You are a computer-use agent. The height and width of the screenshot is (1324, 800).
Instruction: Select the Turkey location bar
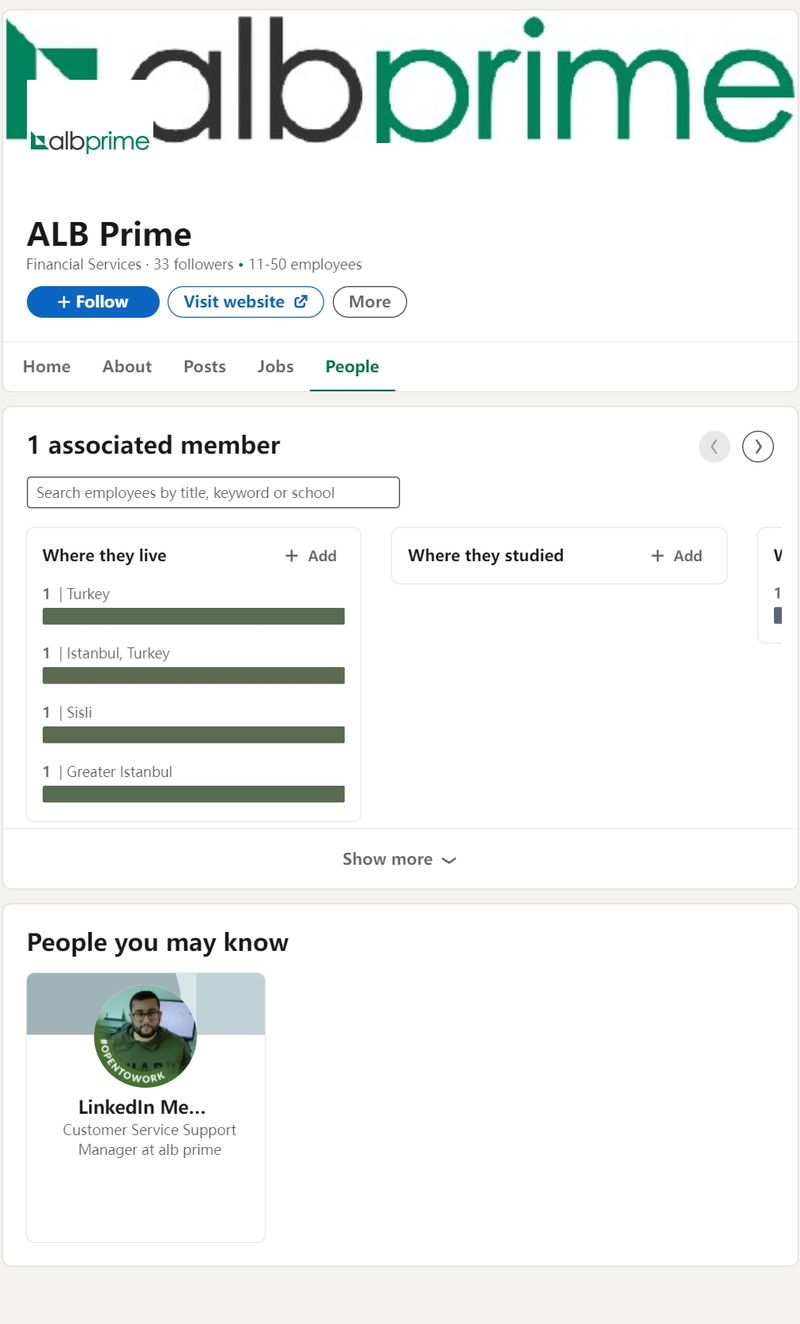[x=194, y=616]
